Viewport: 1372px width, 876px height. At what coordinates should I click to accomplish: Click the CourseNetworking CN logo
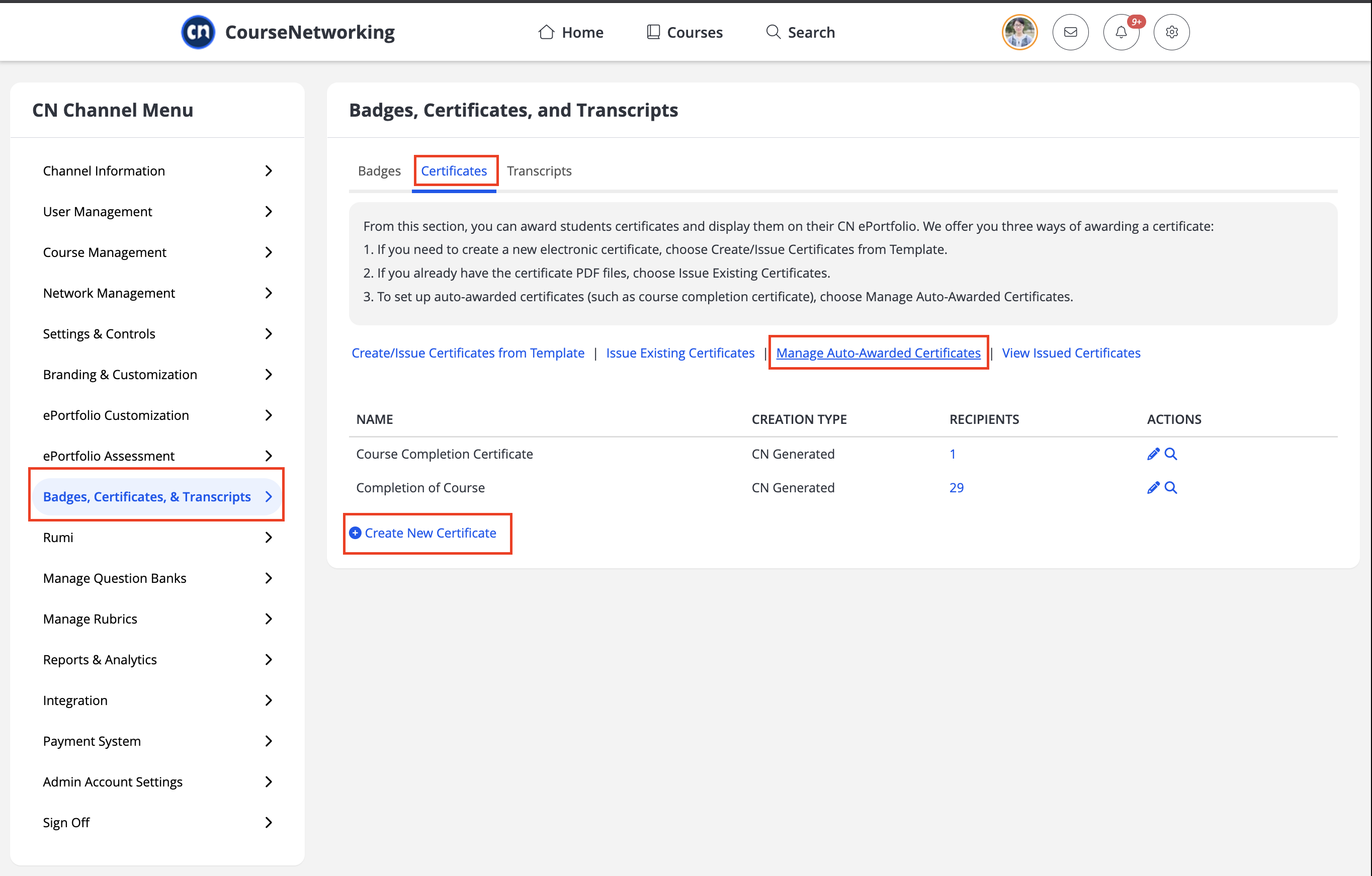[198, 32]
